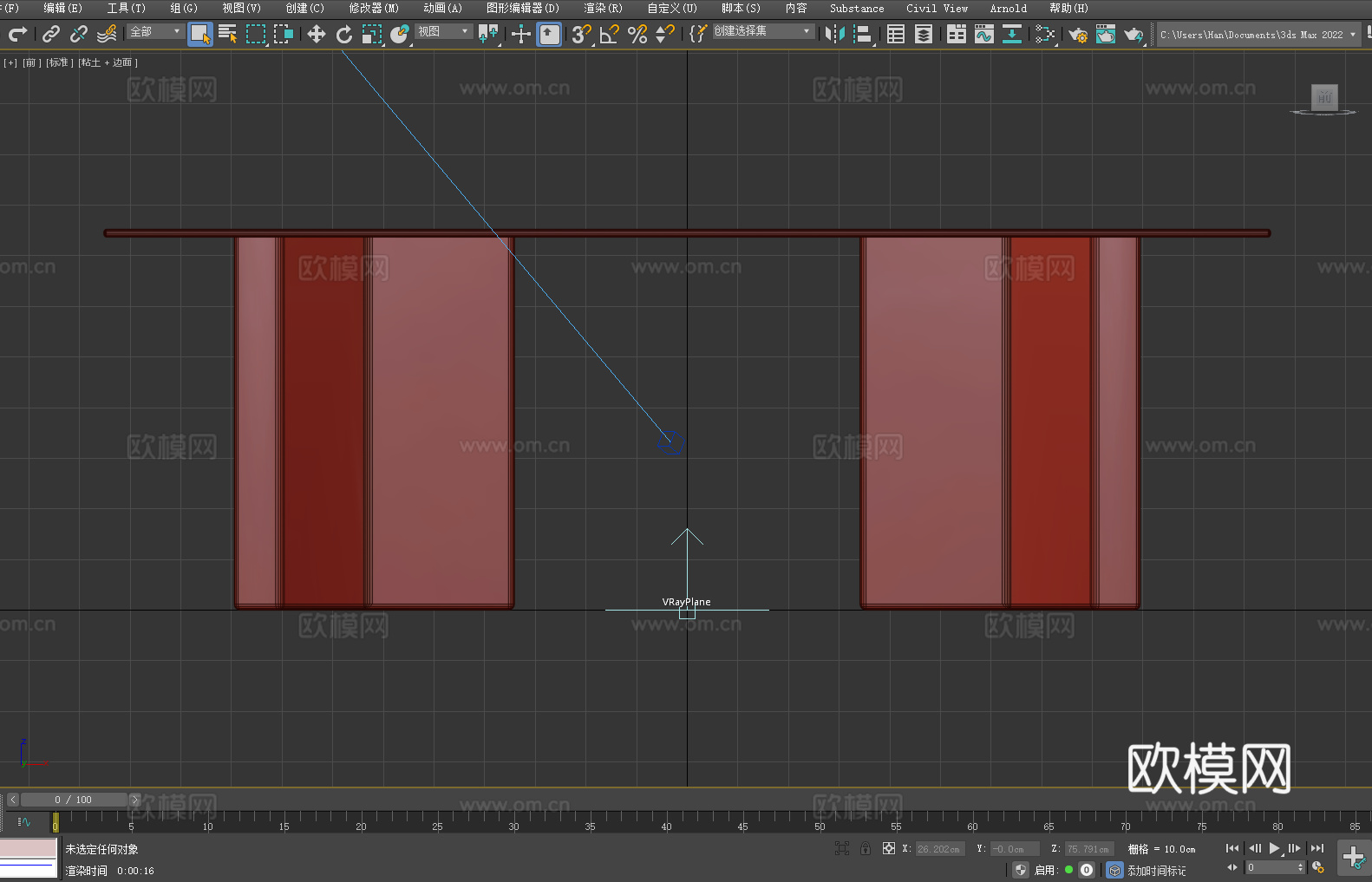
Task: Step time slider back with left arrow
Action: (12, 800)
